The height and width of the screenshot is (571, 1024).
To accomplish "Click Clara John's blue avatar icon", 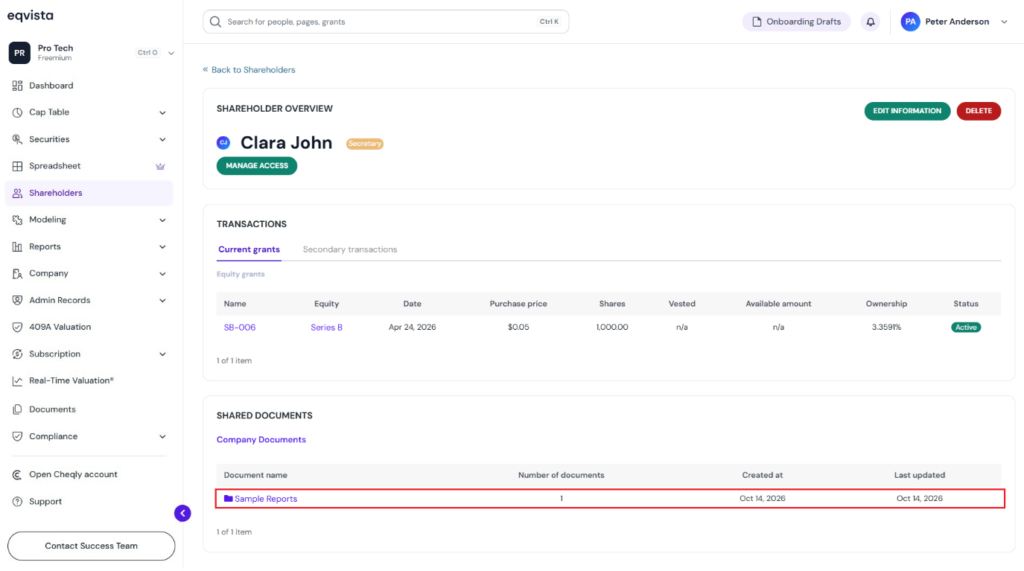I will point(223,142).
